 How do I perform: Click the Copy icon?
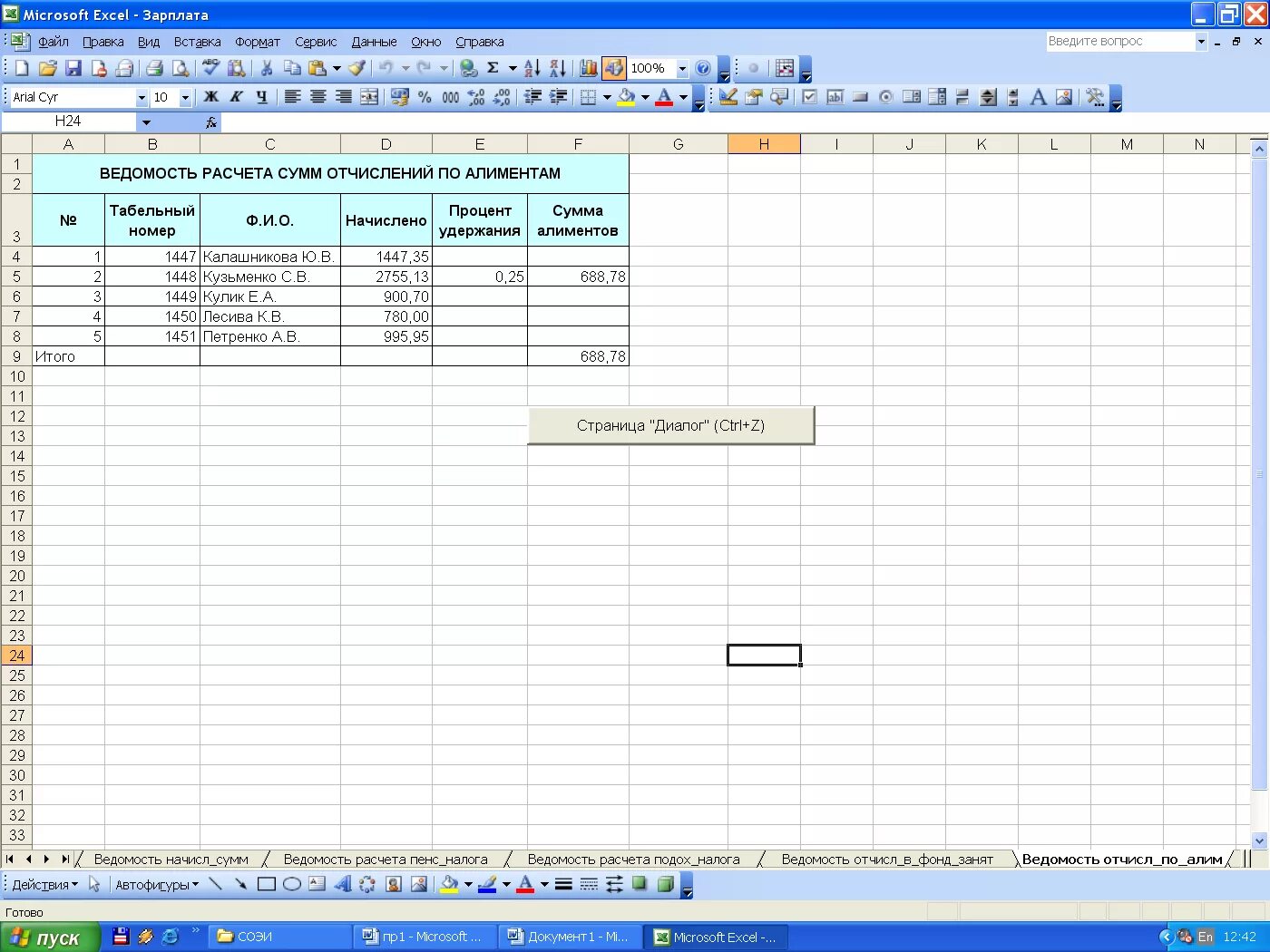point(292,68)
